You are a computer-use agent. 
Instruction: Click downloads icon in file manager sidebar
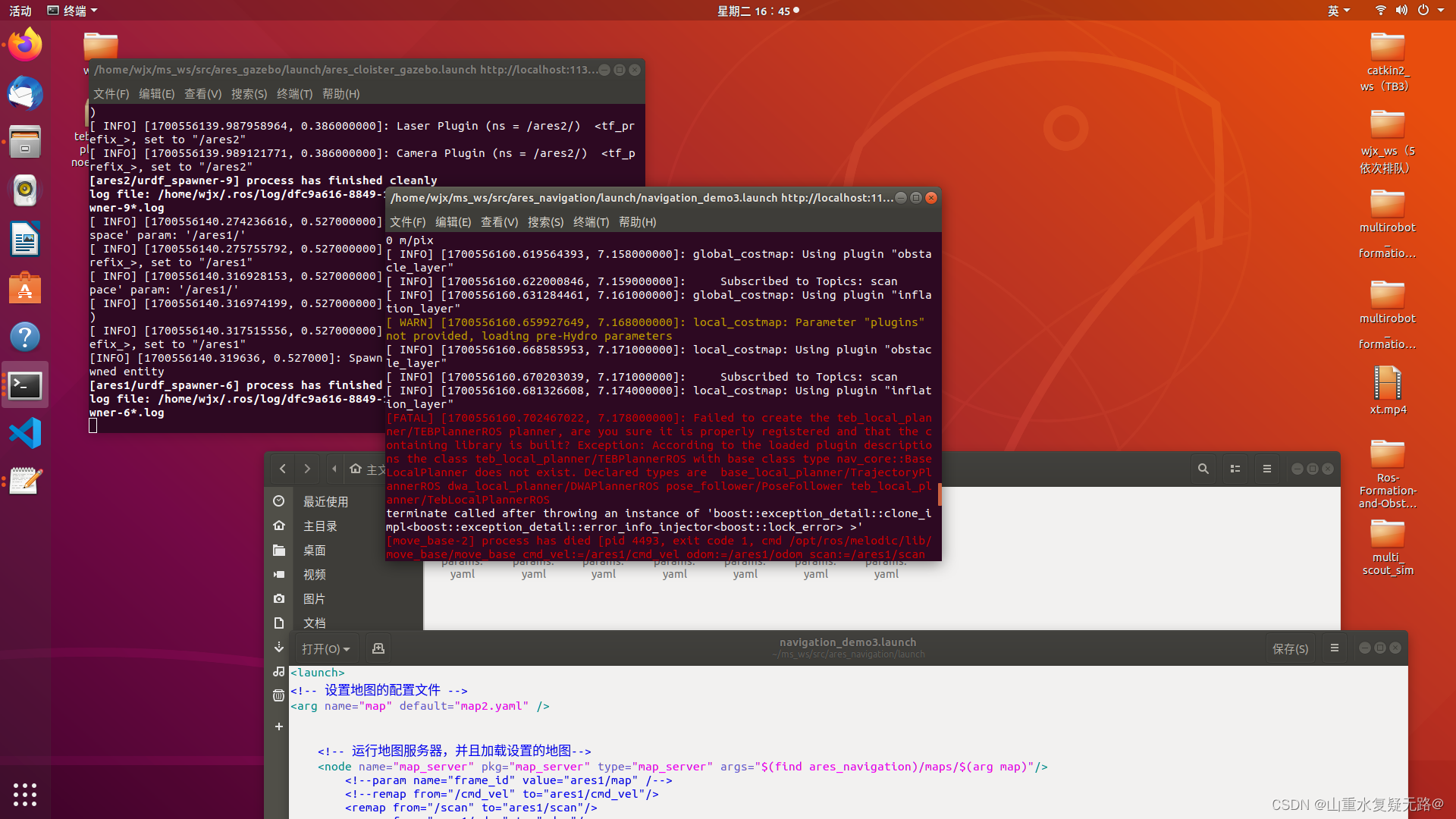point(279,647)
